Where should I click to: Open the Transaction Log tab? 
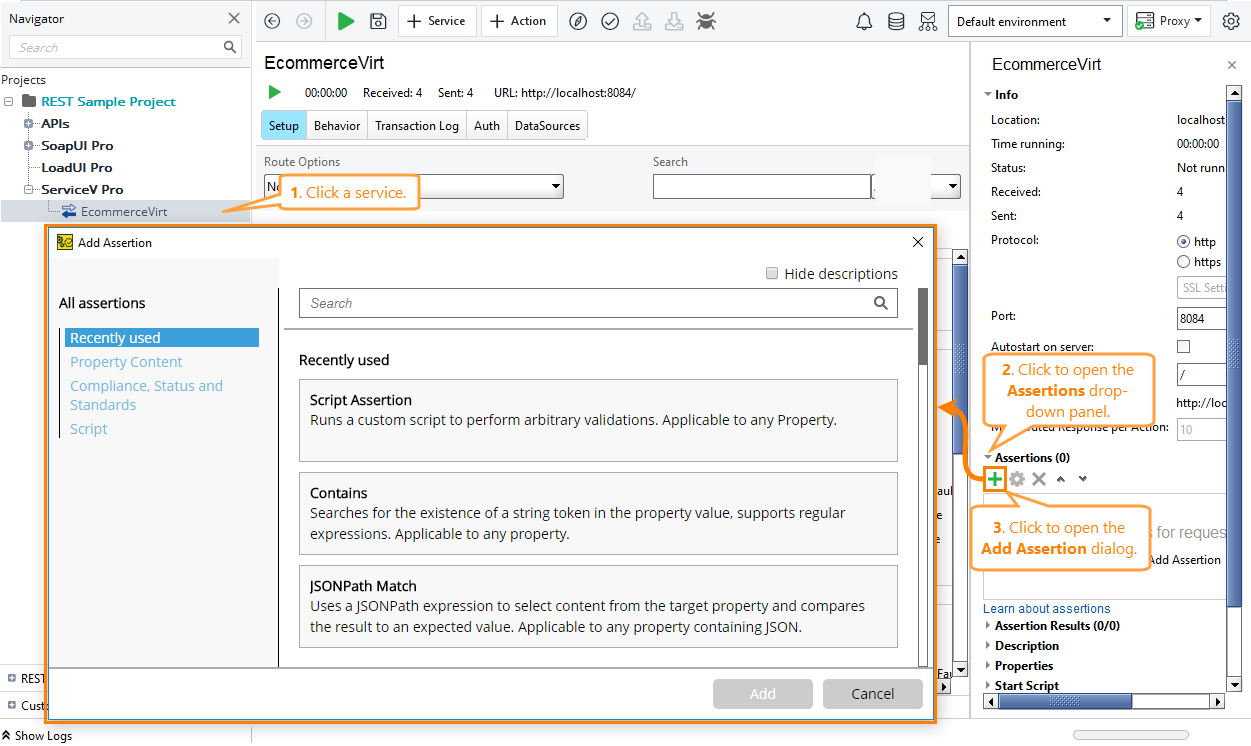(417, 126)
